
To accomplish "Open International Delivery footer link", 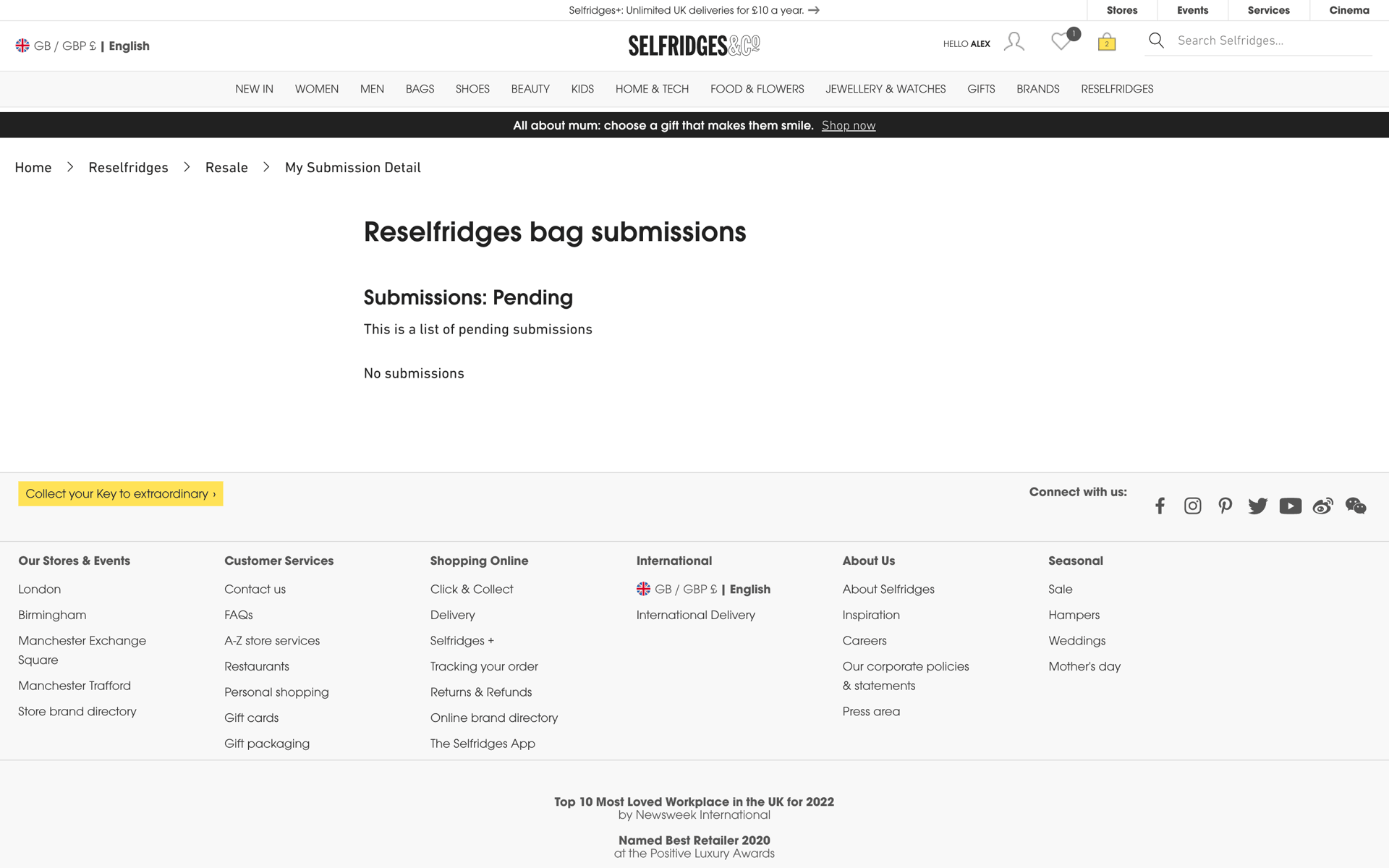I will point(695,615).
